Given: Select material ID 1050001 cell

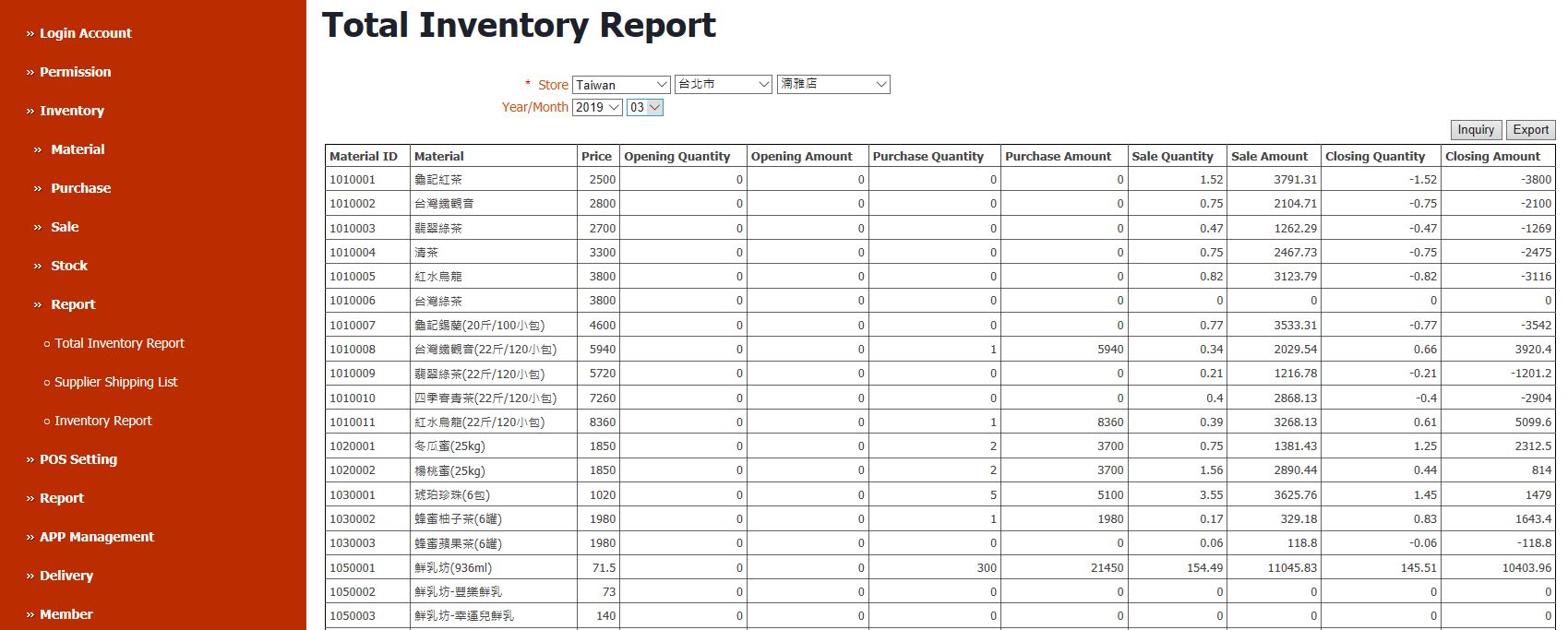Looking at the screenshot, I should (x=367, y=567).
